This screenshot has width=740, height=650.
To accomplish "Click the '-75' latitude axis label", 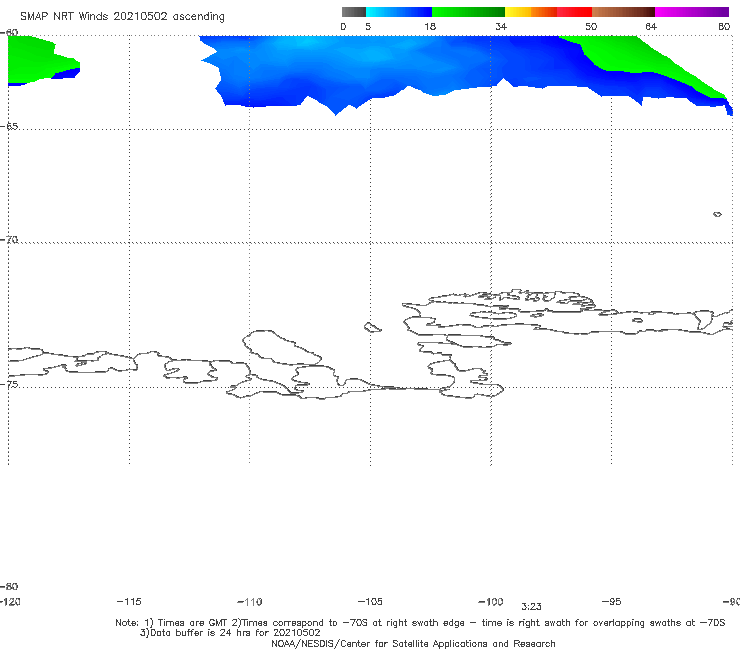I will click(x=9, y=384).
